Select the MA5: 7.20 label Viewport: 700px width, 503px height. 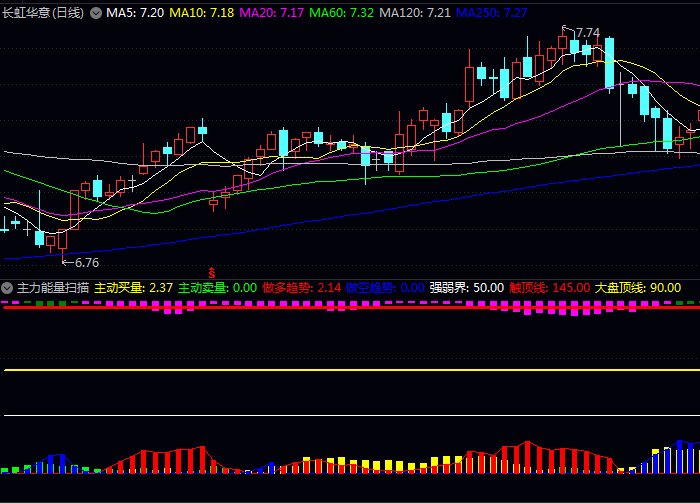[x=135, y=13]
